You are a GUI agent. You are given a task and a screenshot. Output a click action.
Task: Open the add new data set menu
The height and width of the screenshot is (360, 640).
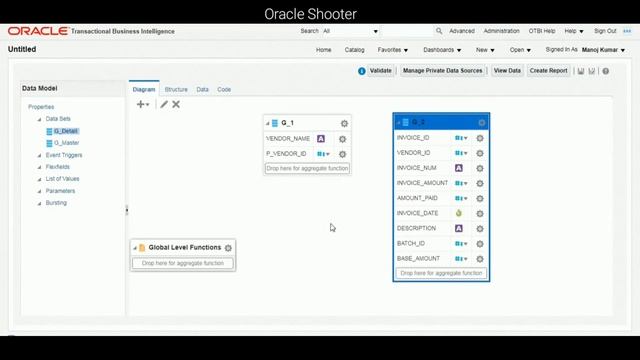tap(142, 104)
